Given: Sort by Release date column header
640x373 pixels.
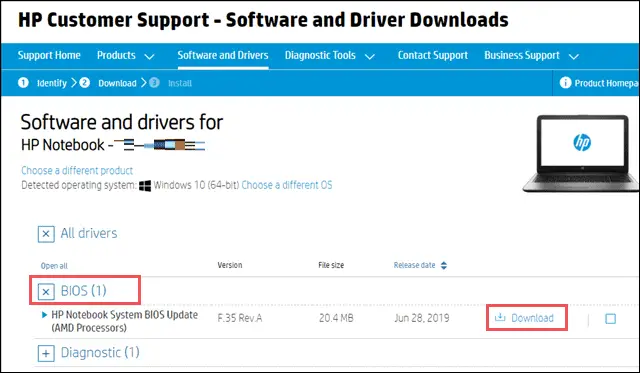Looking at the screenshot, I should tap(414, 265).
